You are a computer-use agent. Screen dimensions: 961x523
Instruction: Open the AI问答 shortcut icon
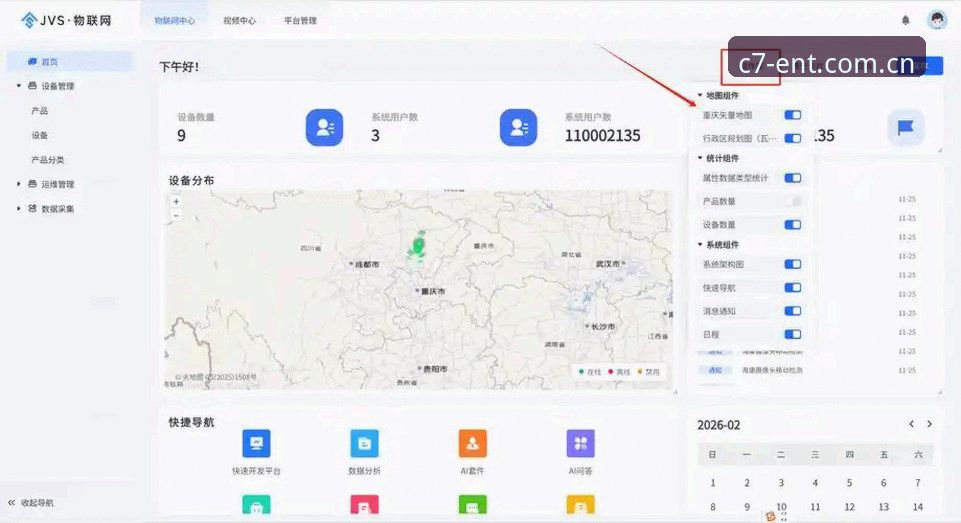tap(580, 443)
